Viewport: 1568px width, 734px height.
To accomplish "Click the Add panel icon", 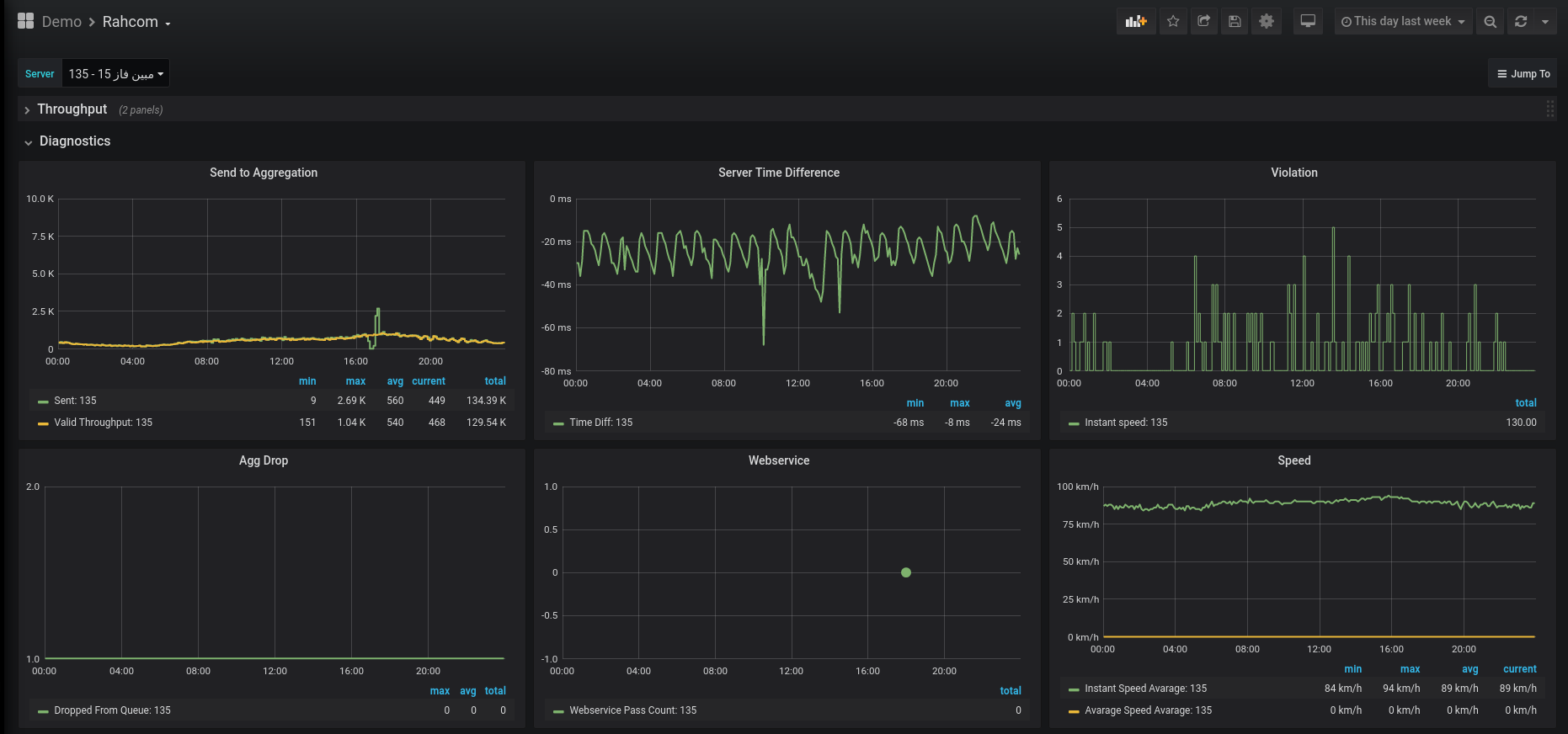I will 1136,22.
